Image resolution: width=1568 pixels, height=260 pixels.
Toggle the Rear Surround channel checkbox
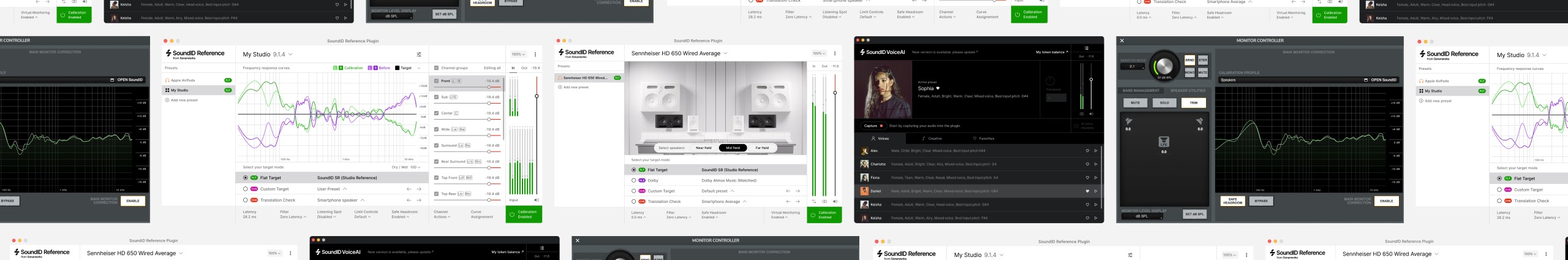(436, 162)
